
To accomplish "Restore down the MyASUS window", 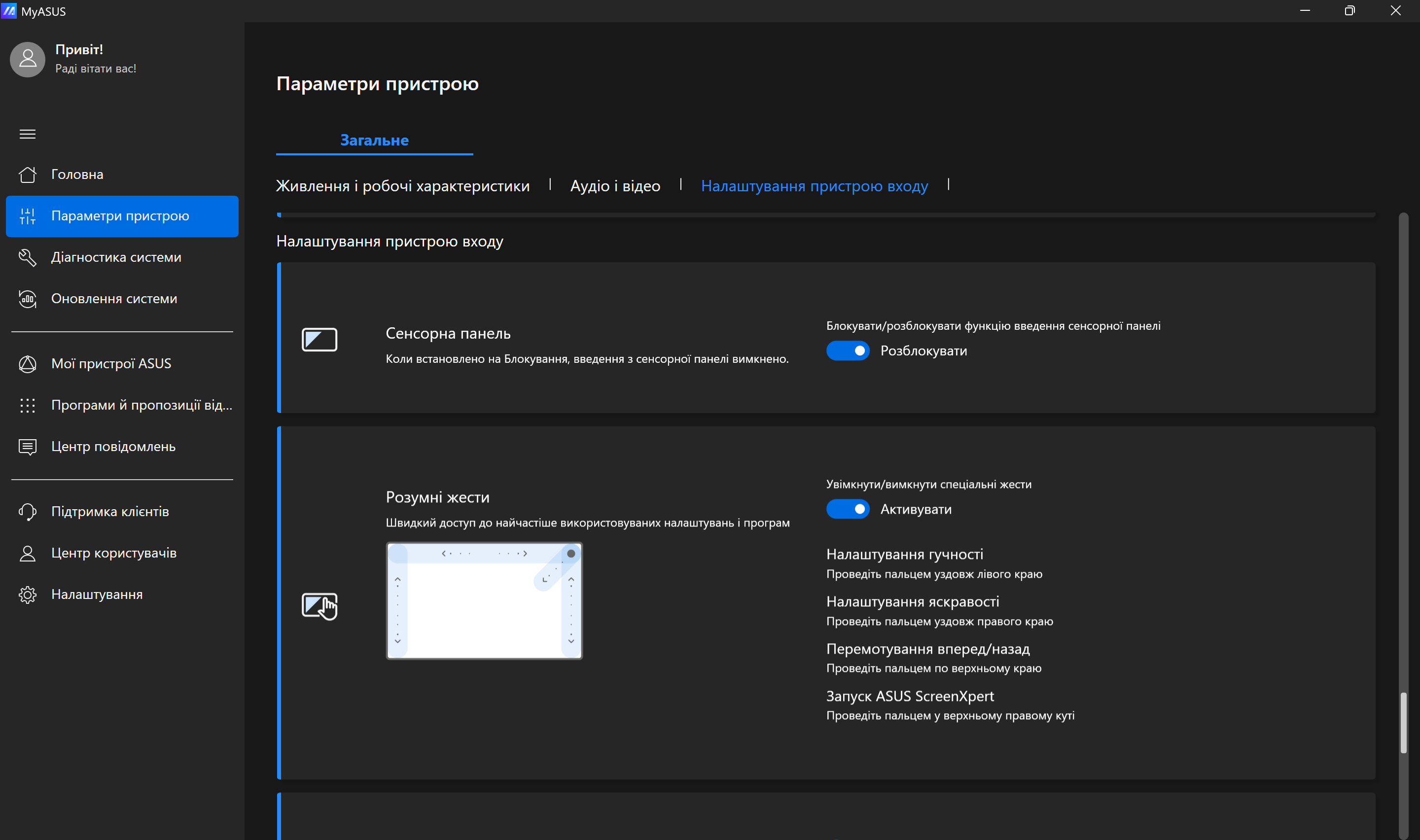I will (1350, 11).
